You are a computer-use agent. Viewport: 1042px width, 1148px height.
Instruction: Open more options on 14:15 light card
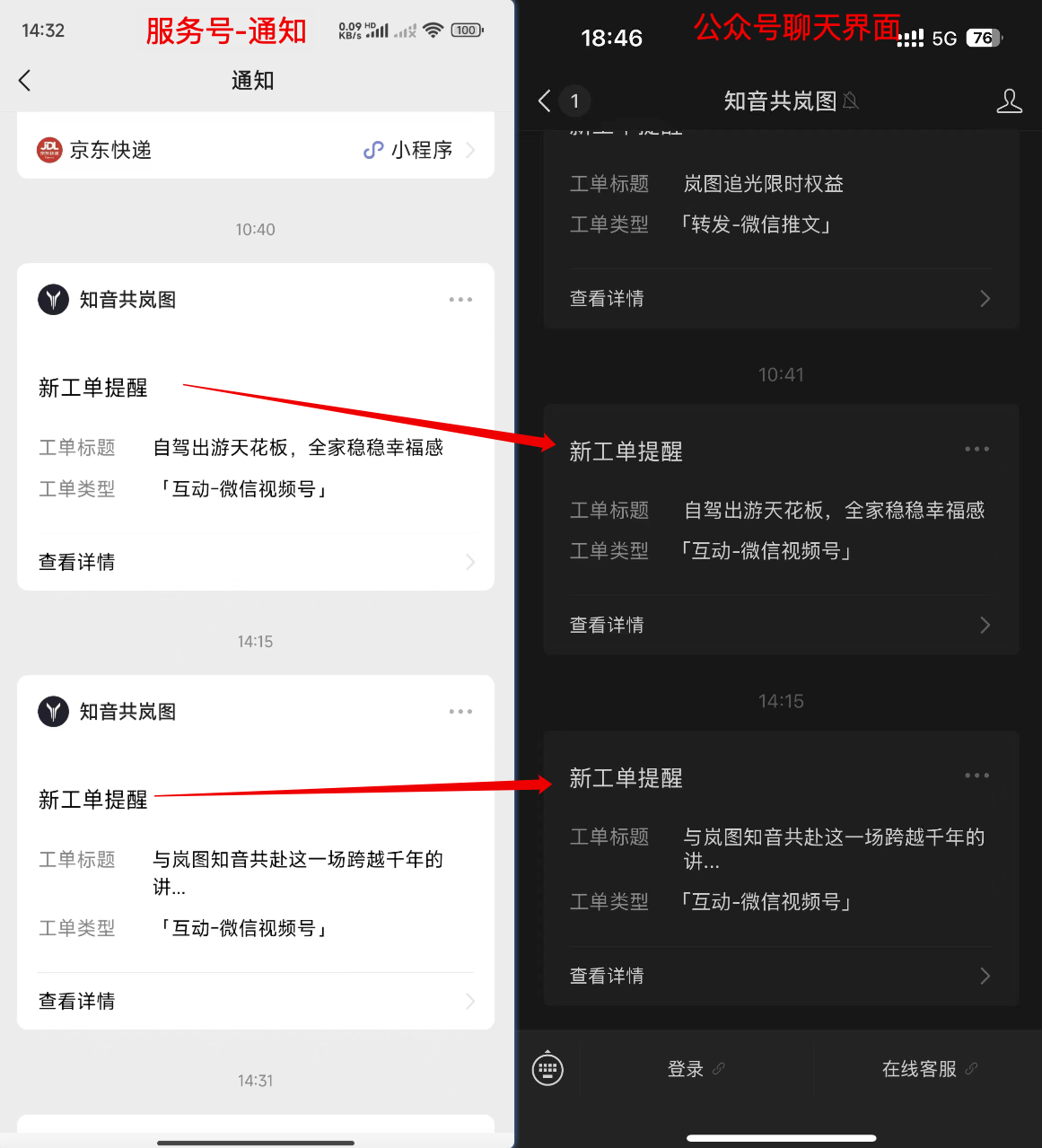tap(460, 711)
